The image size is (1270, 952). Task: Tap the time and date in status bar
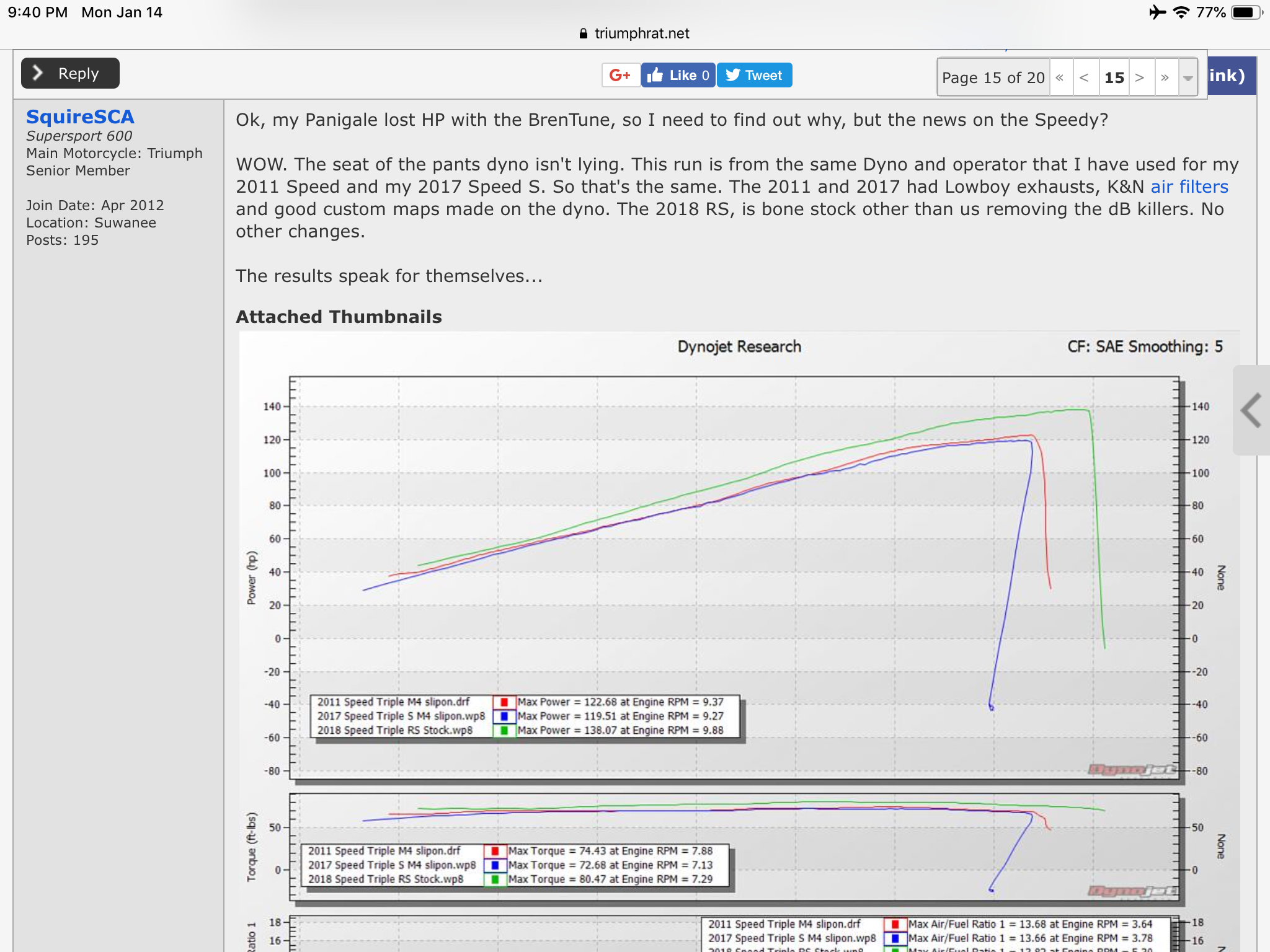tap(85, 12)
